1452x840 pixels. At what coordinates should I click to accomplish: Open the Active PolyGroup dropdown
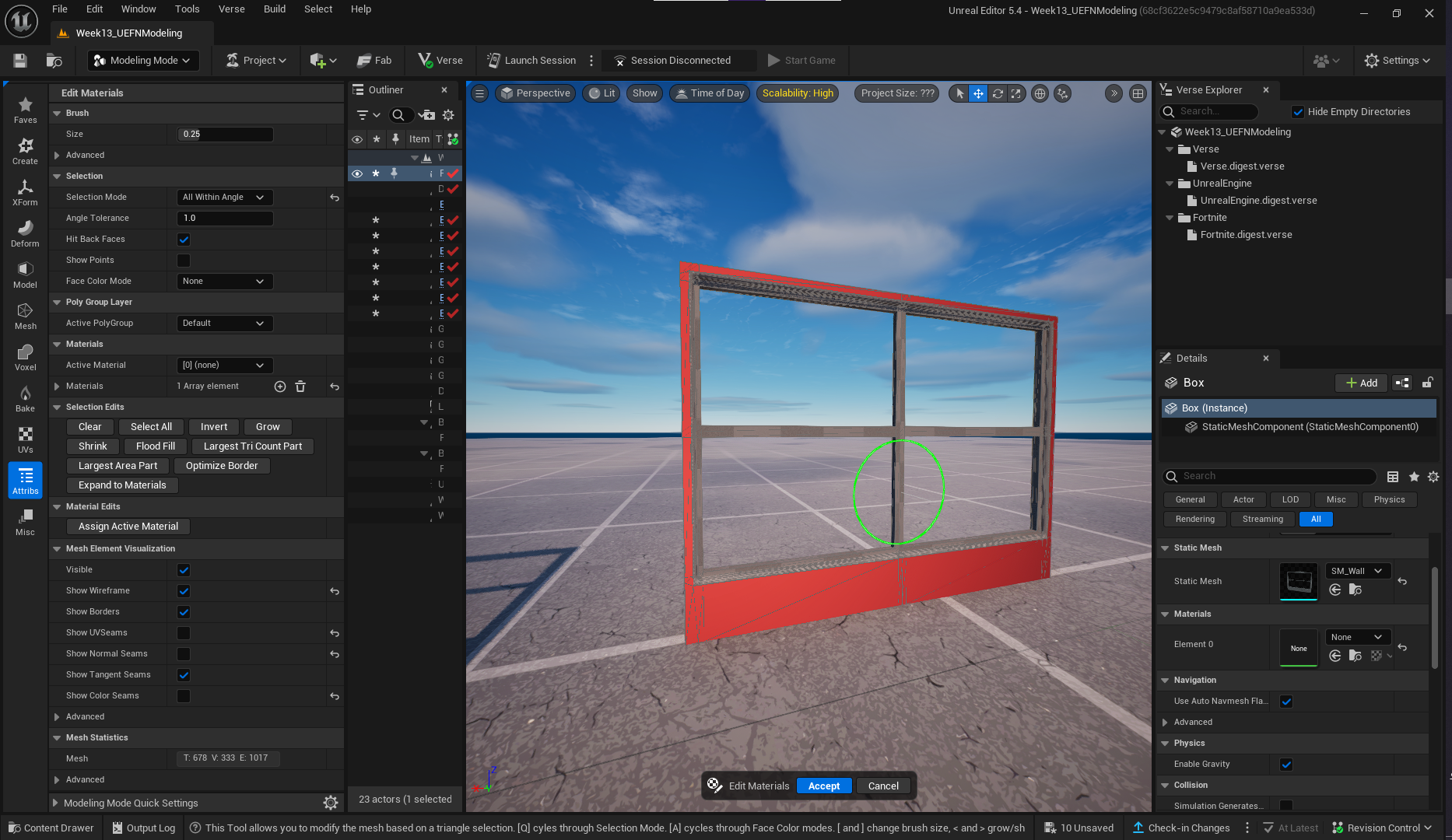pos(224,324)
